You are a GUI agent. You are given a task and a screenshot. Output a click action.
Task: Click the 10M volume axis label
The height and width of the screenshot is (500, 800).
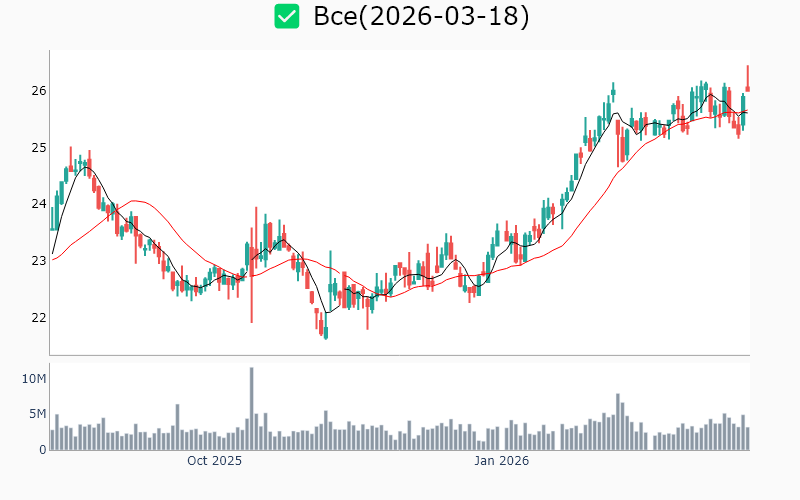click(34, 379)
